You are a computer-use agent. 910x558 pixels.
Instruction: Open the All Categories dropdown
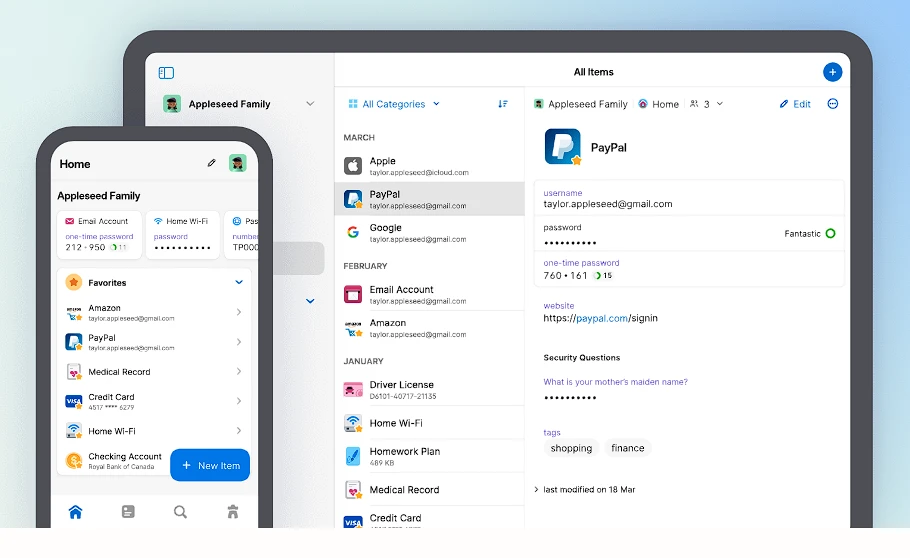pos(394,104)
